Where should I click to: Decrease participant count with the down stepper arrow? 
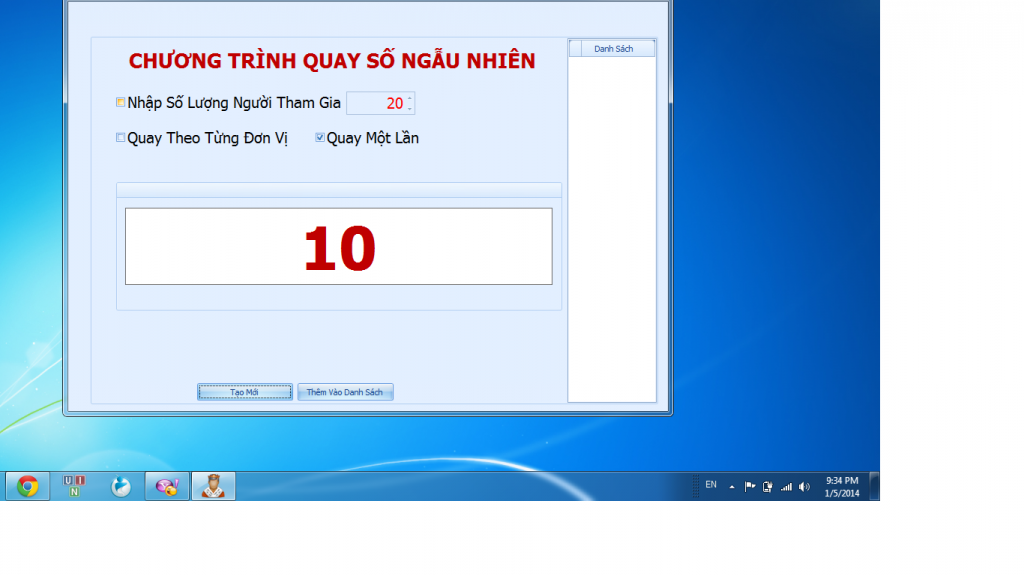[410, 108]
